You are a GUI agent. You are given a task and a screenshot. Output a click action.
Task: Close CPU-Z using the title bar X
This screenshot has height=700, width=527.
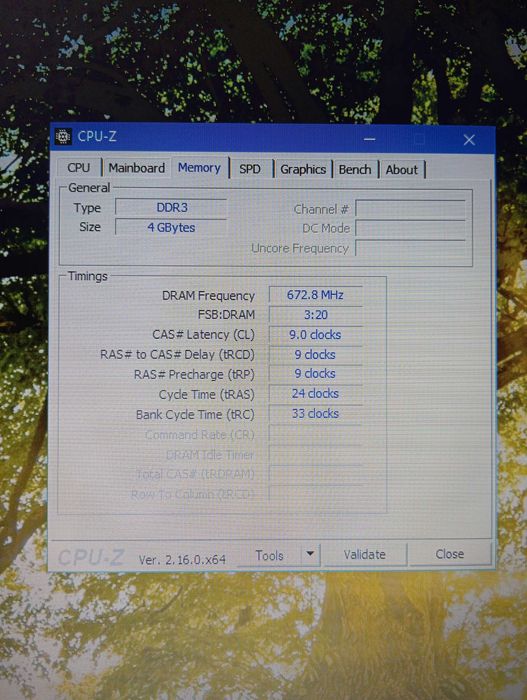(469, 140)
